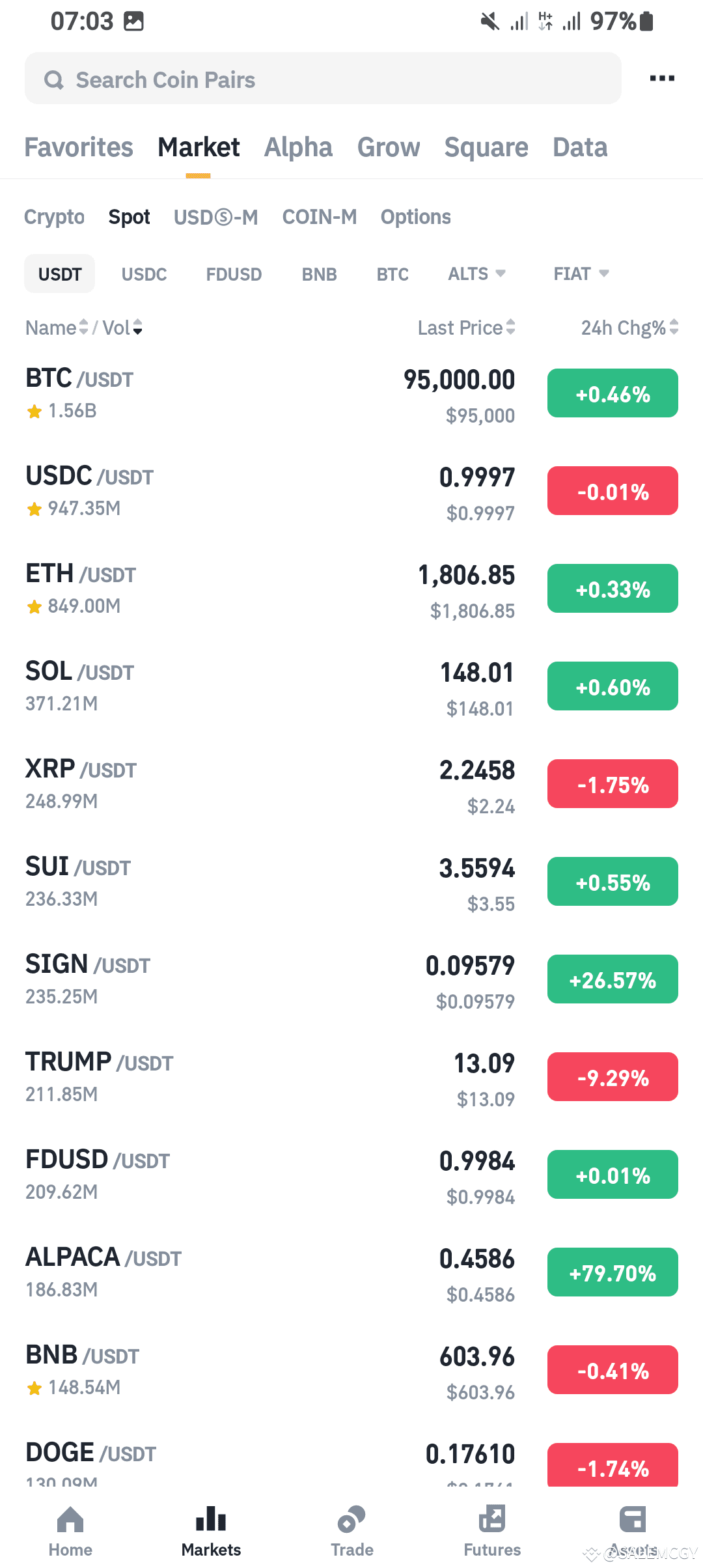Expand the FIAT dropdown filter

tap(581, 273)
